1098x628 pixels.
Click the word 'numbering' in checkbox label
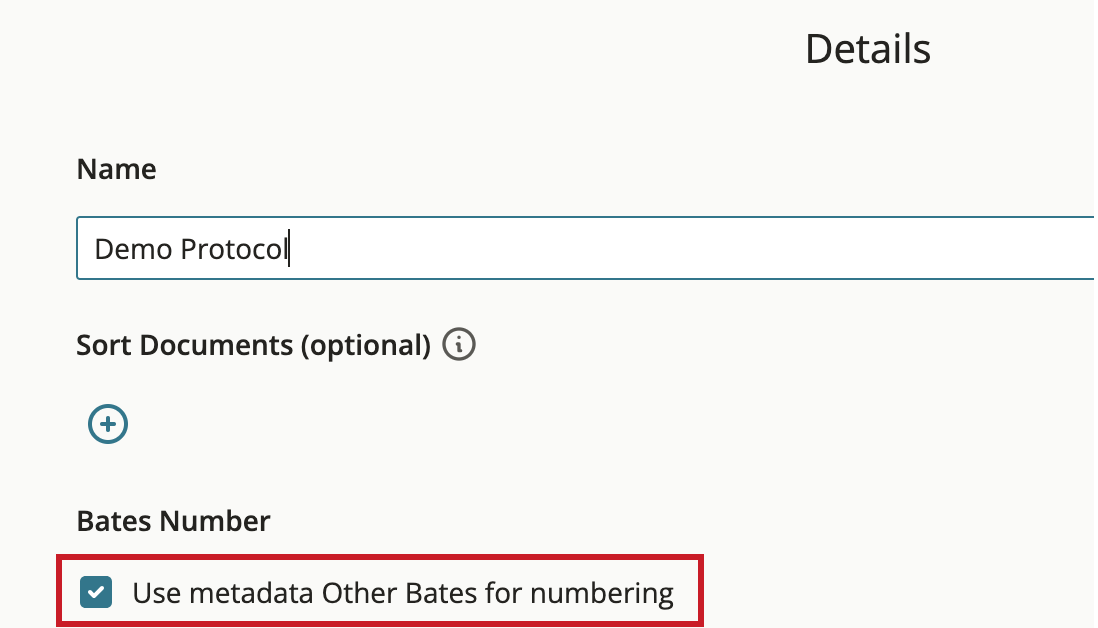602,594
